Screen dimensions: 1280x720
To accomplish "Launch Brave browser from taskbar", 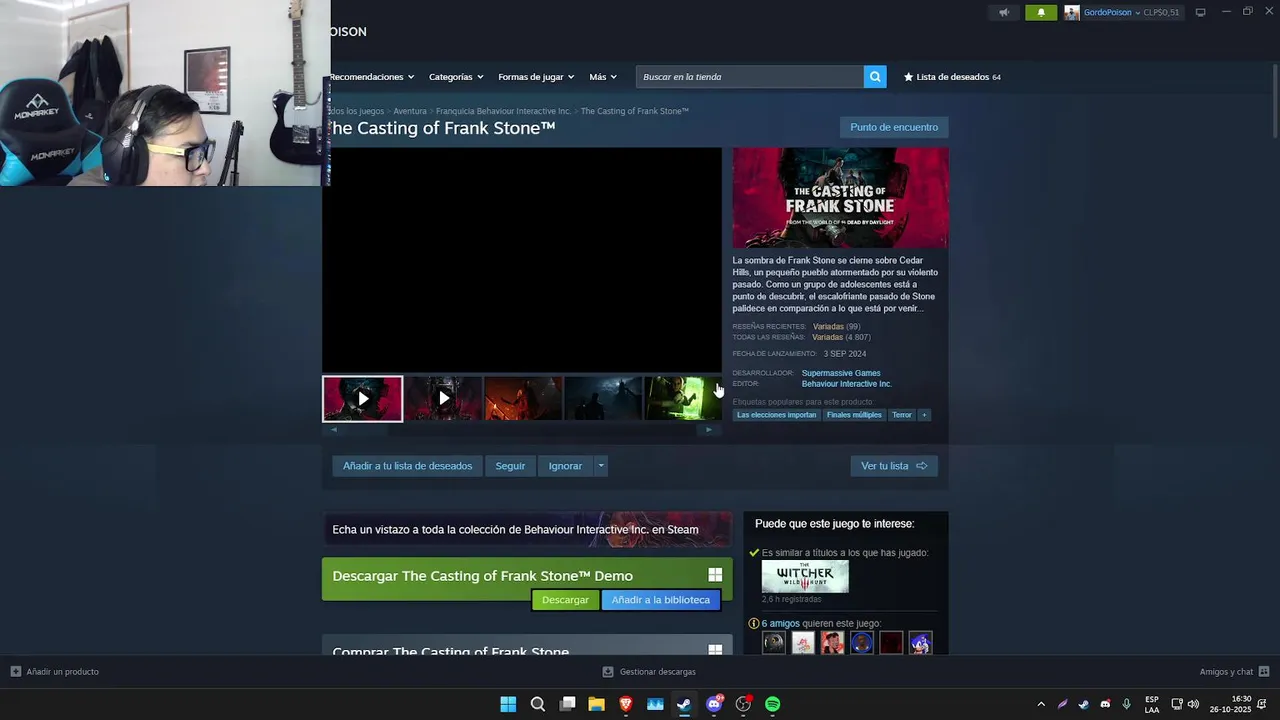I will (626, 704).
